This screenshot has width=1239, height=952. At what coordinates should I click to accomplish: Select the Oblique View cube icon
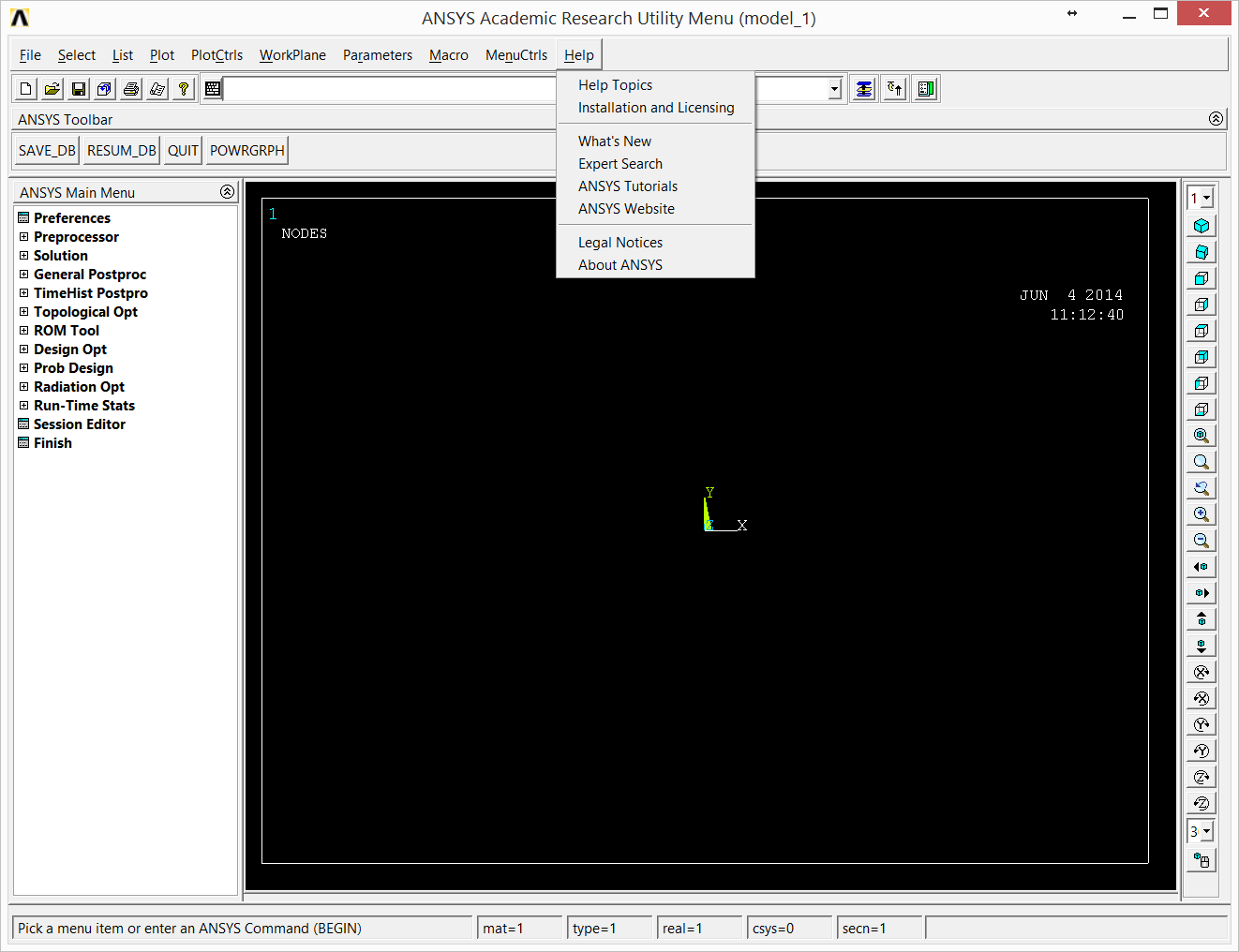point(1202,252)
